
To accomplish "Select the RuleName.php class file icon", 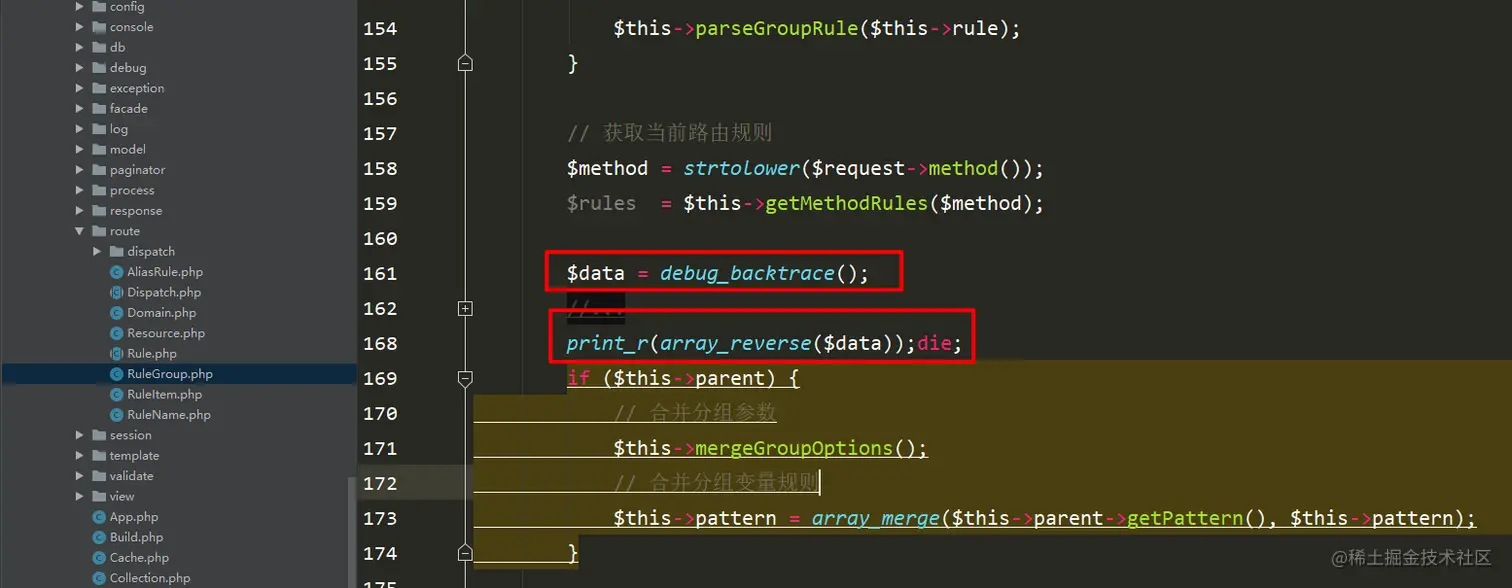I will pos(116,414).
